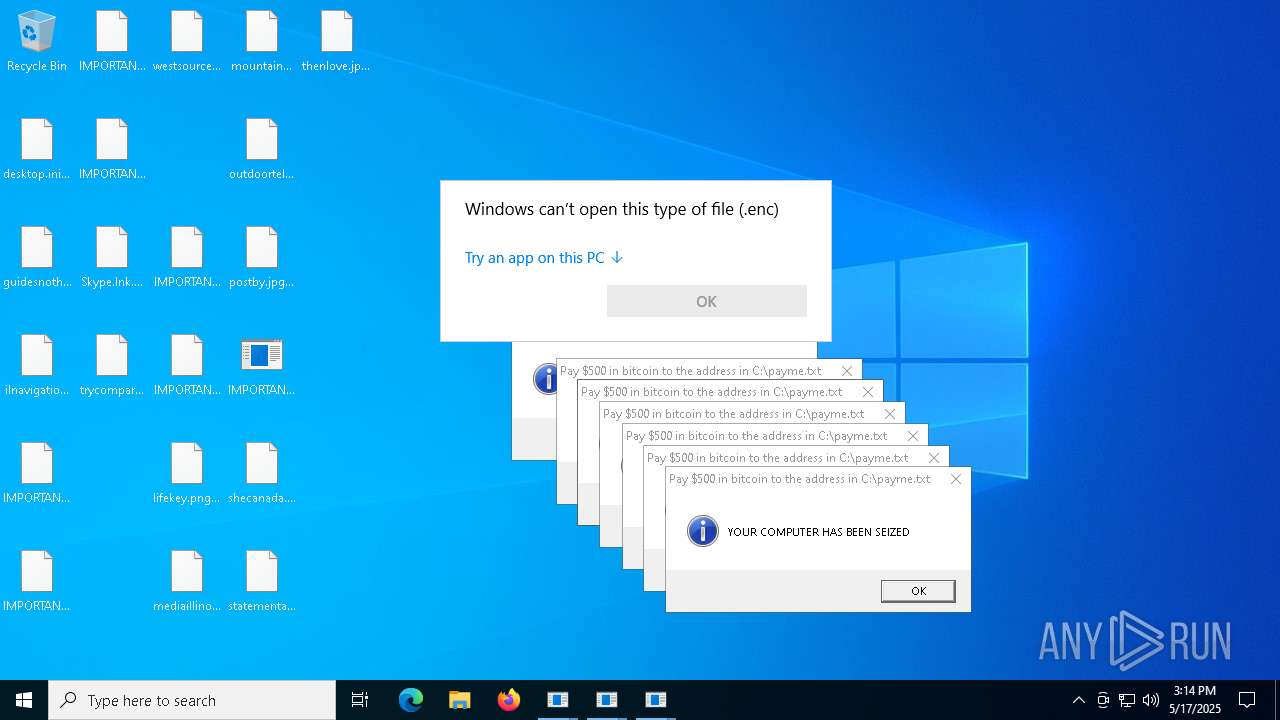Select the trycompar file icon
The width and height of the screenshot is (1280, 720).
[112, 365]
